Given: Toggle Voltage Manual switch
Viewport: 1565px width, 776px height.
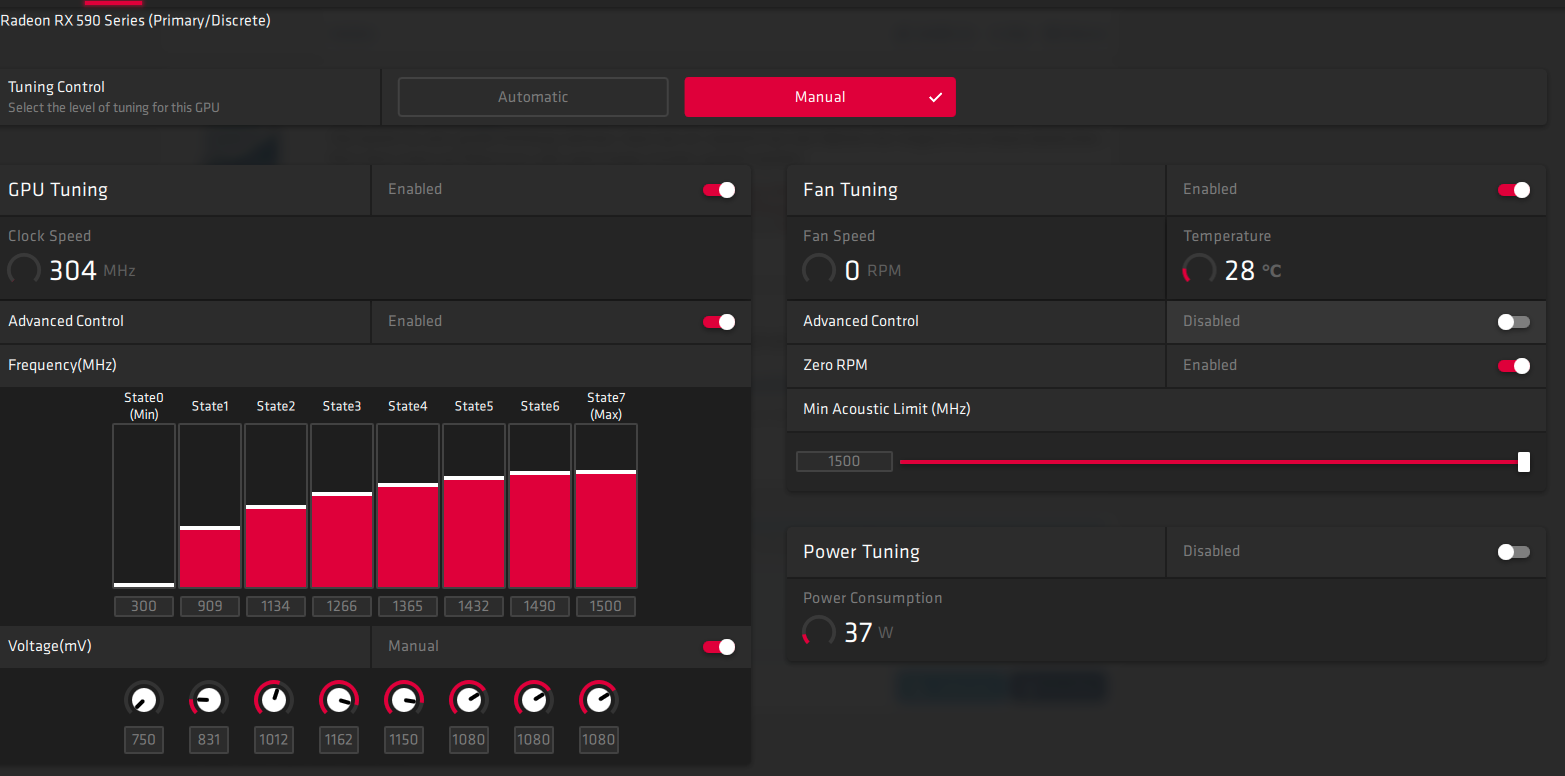Looking at the screenshot, I should coord(719,647).
